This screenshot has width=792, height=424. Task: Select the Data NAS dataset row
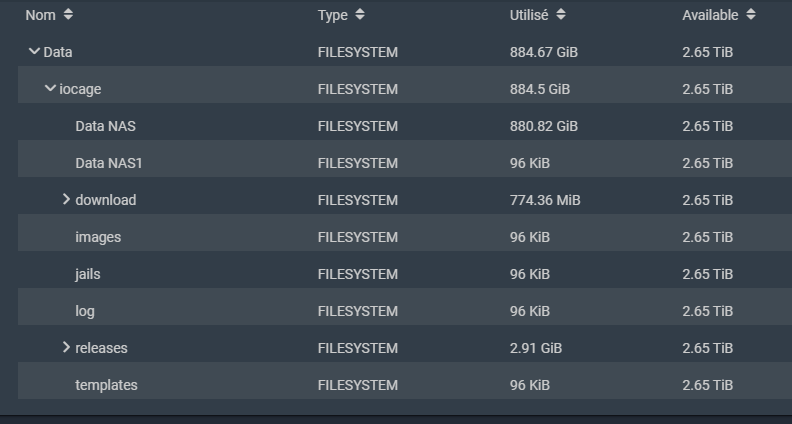click(405, 126)
